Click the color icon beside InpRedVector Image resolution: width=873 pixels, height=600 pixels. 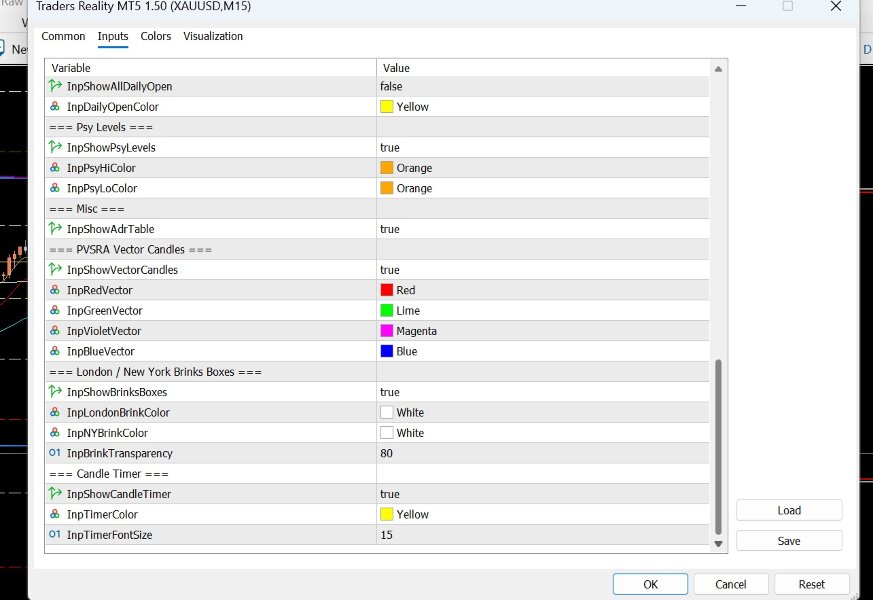pos(55,290)
